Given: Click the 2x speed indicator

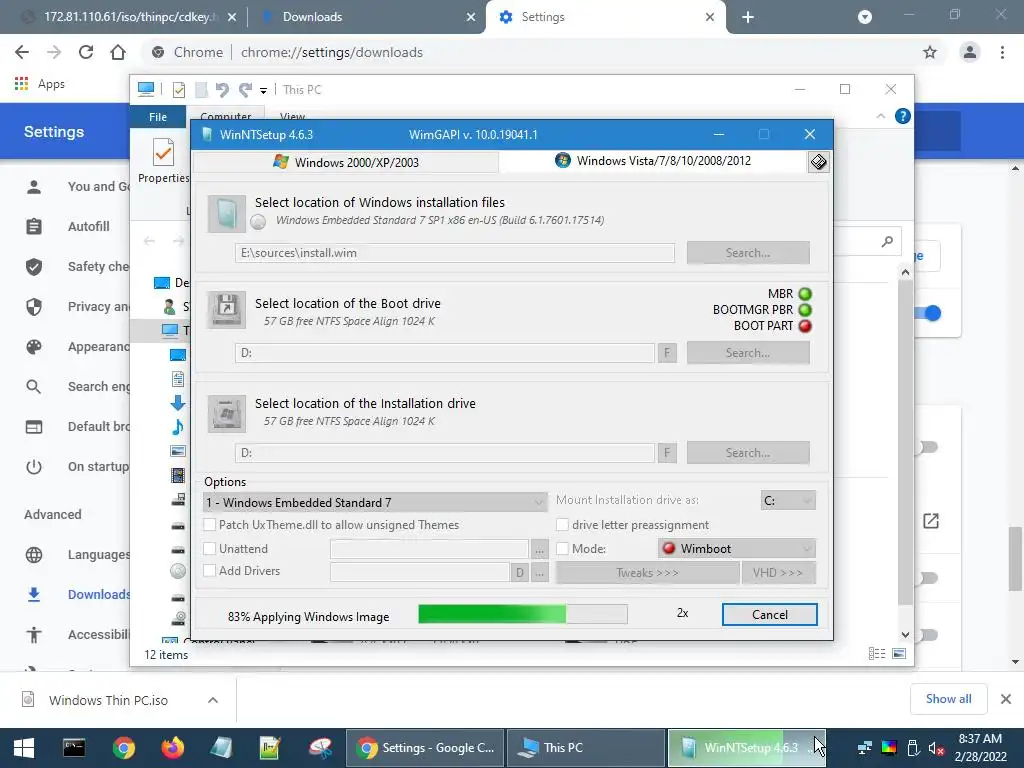Looking at the screenshot, I should (x=682, y=613).
